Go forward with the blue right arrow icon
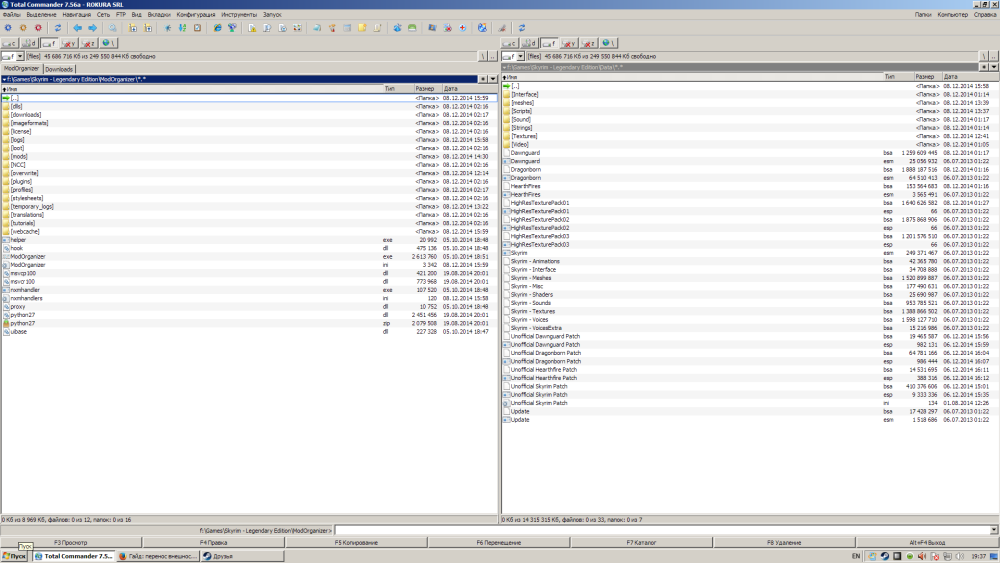 (92, 28)
